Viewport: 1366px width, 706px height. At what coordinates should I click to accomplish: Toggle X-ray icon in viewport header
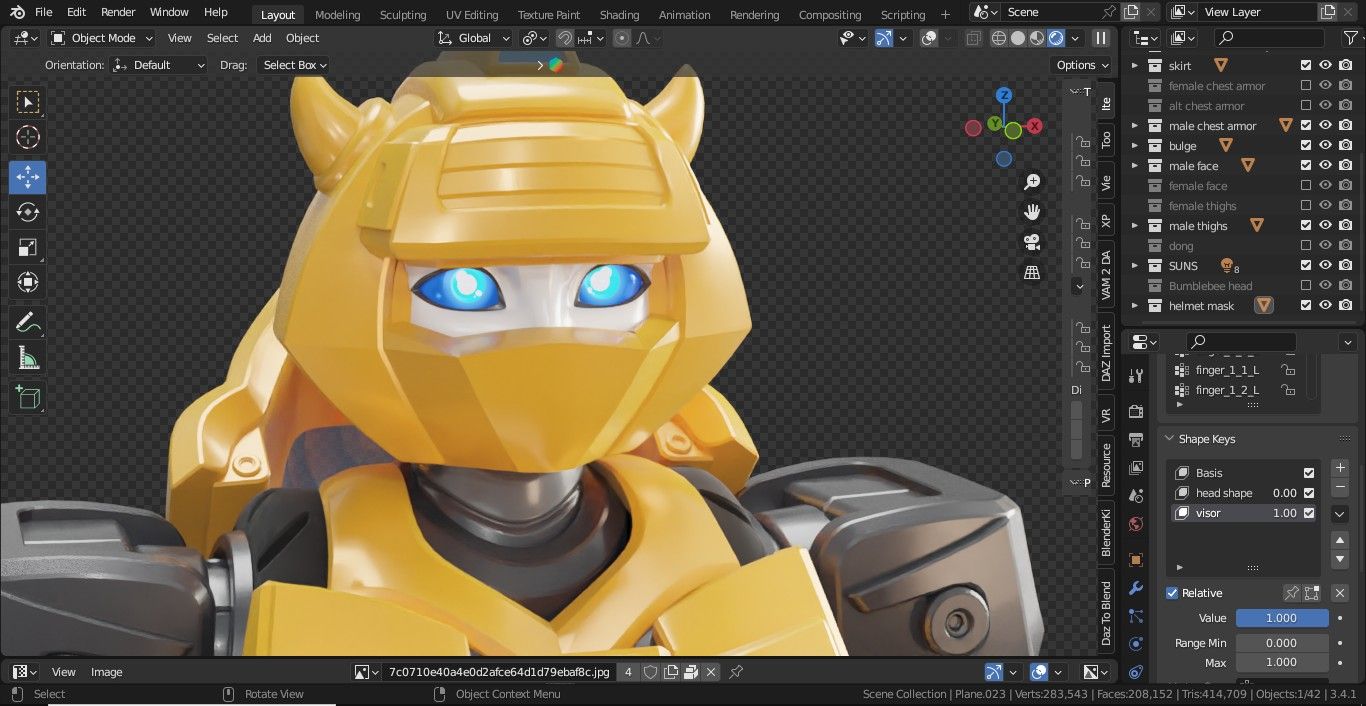coord(973,38)
